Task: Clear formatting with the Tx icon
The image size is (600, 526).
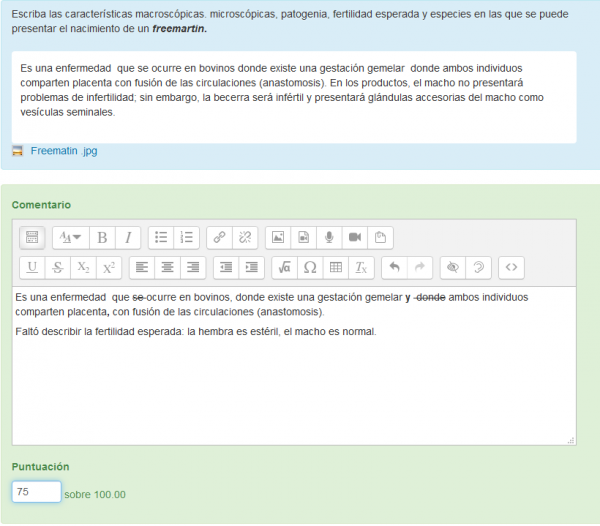Action: tap(361, 267)
